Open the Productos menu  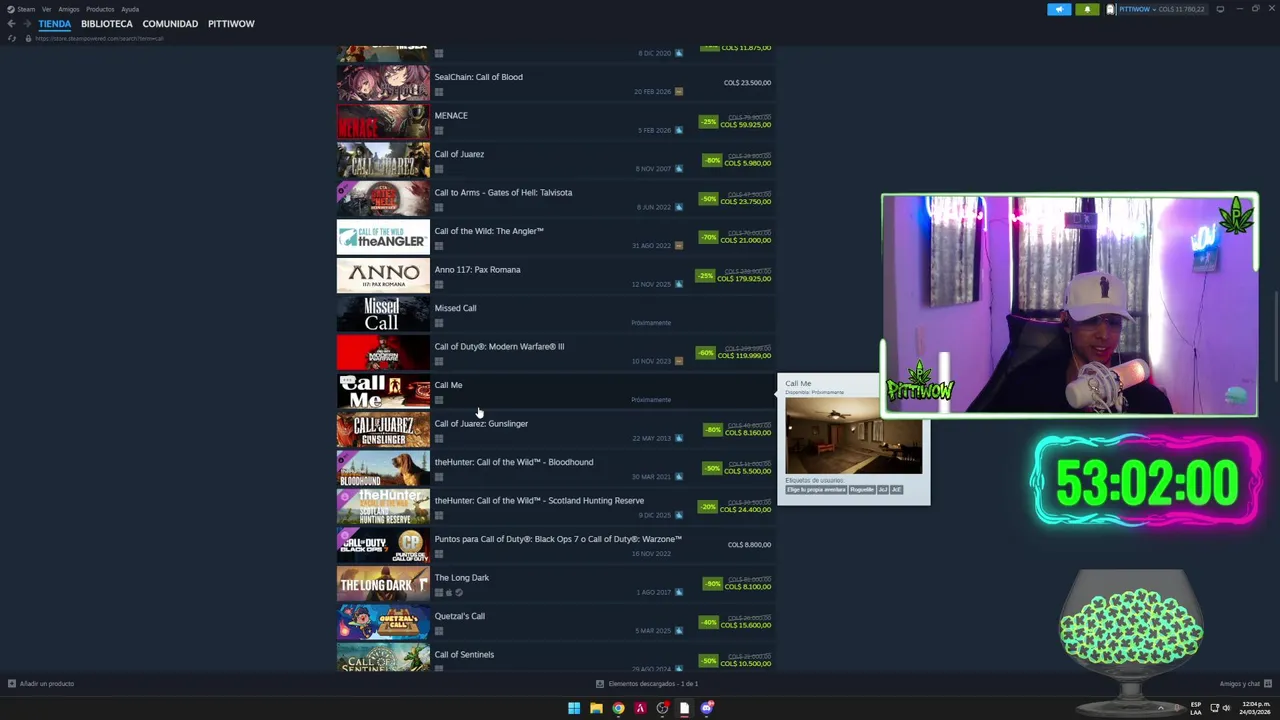(x=100, y=9)
